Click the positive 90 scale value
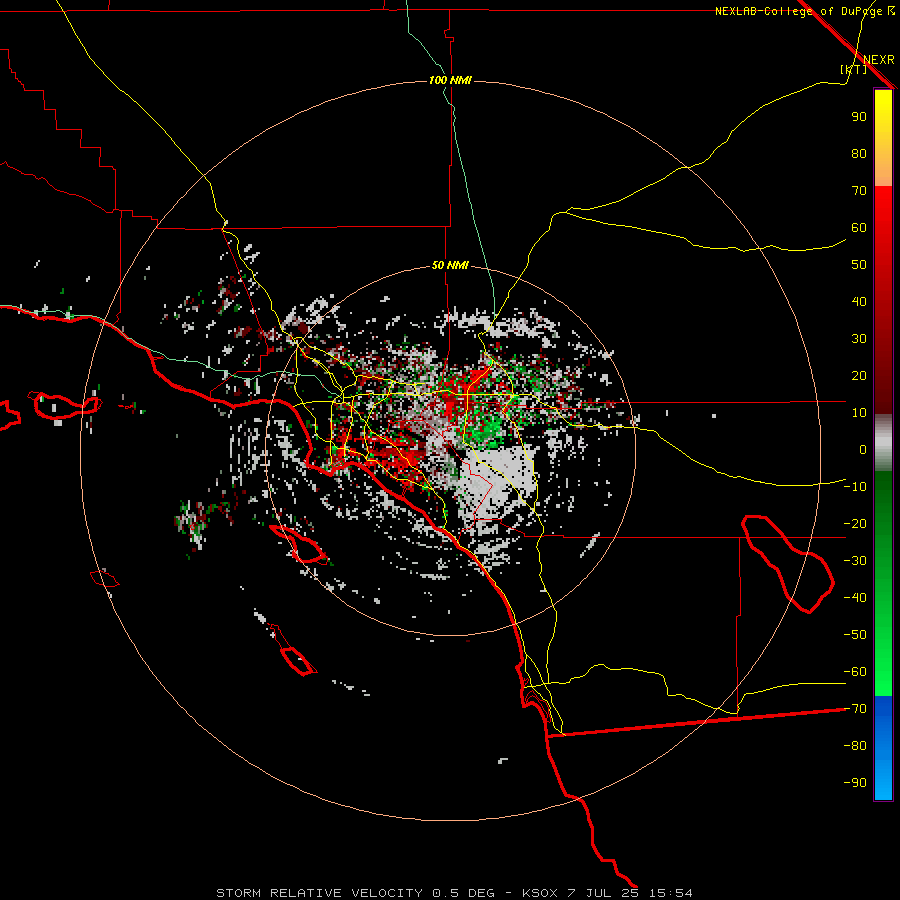 [859, 117]
